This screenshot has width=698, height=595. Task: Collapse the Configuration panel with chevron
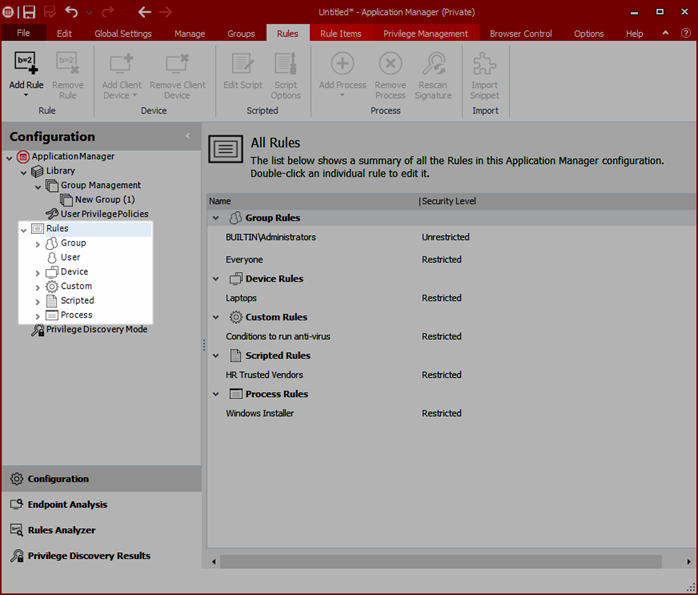click(x=188, y=136)
